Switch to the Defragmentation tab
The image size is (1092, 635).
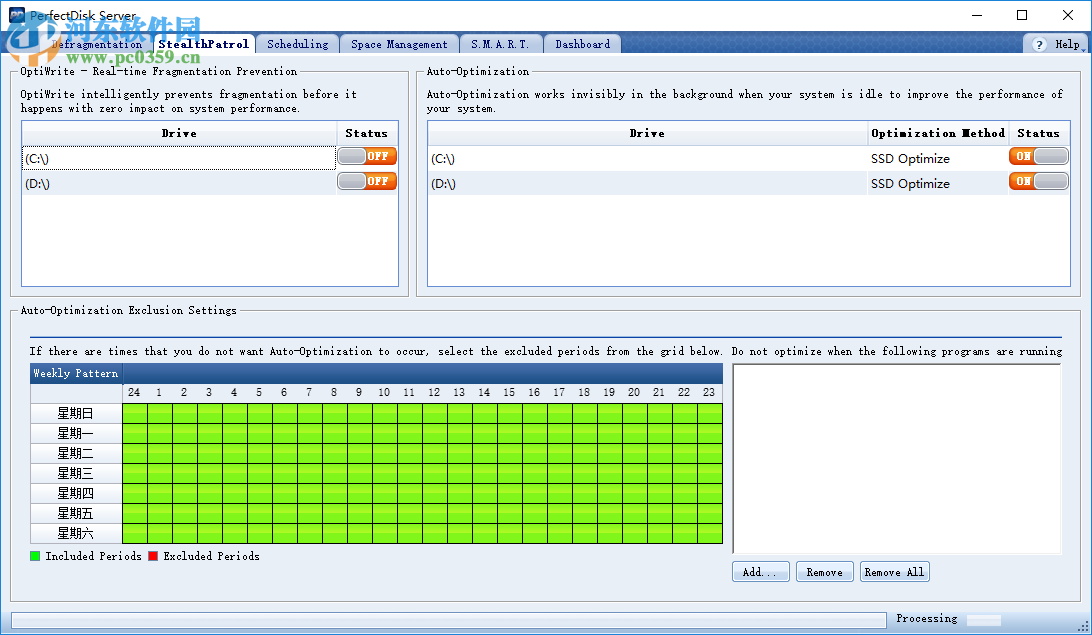tap(95, 43)
